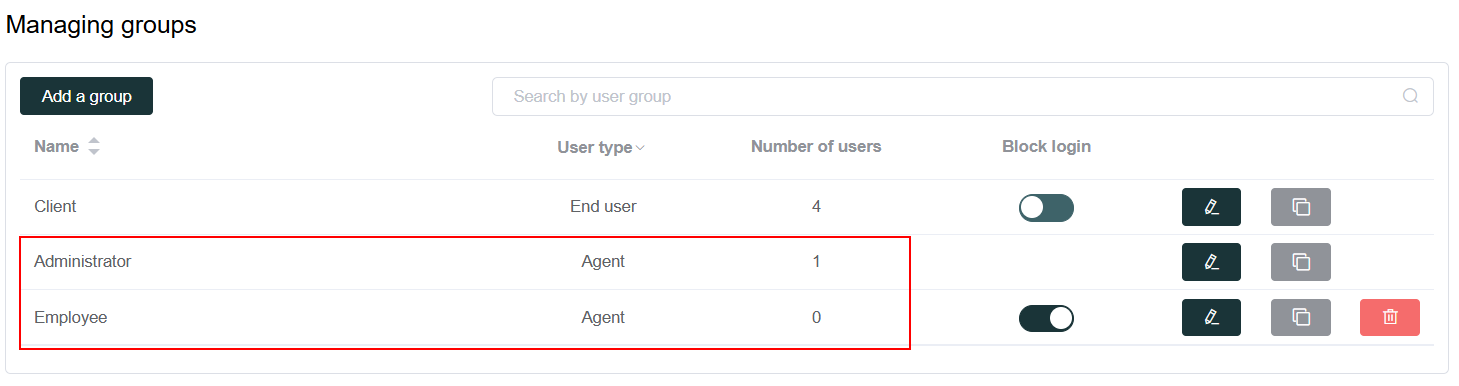Viewport: 1459px width, 386px height.
Task: Edit the Employee group with pencil icon
Action: coord(1211,317)
